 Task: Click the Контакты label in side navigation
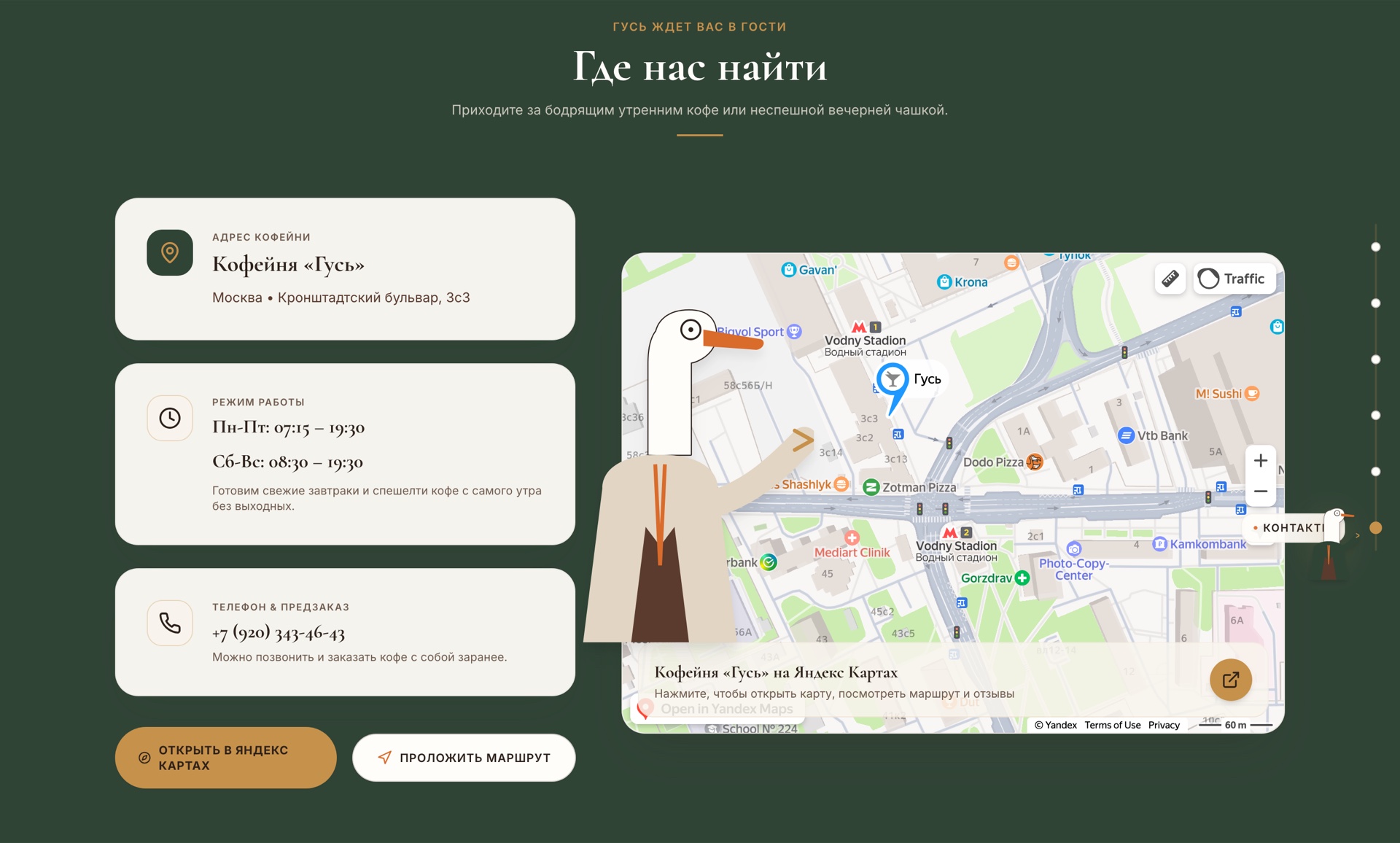tap(1293, 528)
